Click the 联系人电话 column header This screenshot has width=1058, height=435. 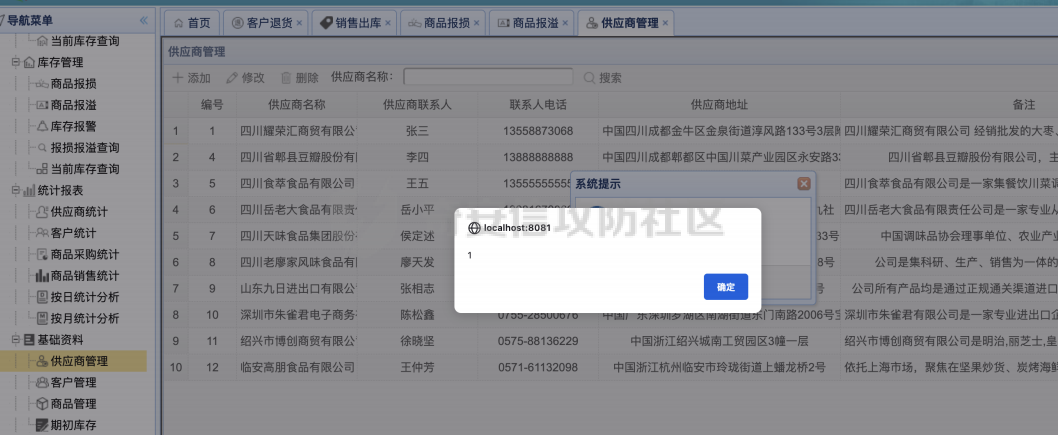(x=538, y=105)
